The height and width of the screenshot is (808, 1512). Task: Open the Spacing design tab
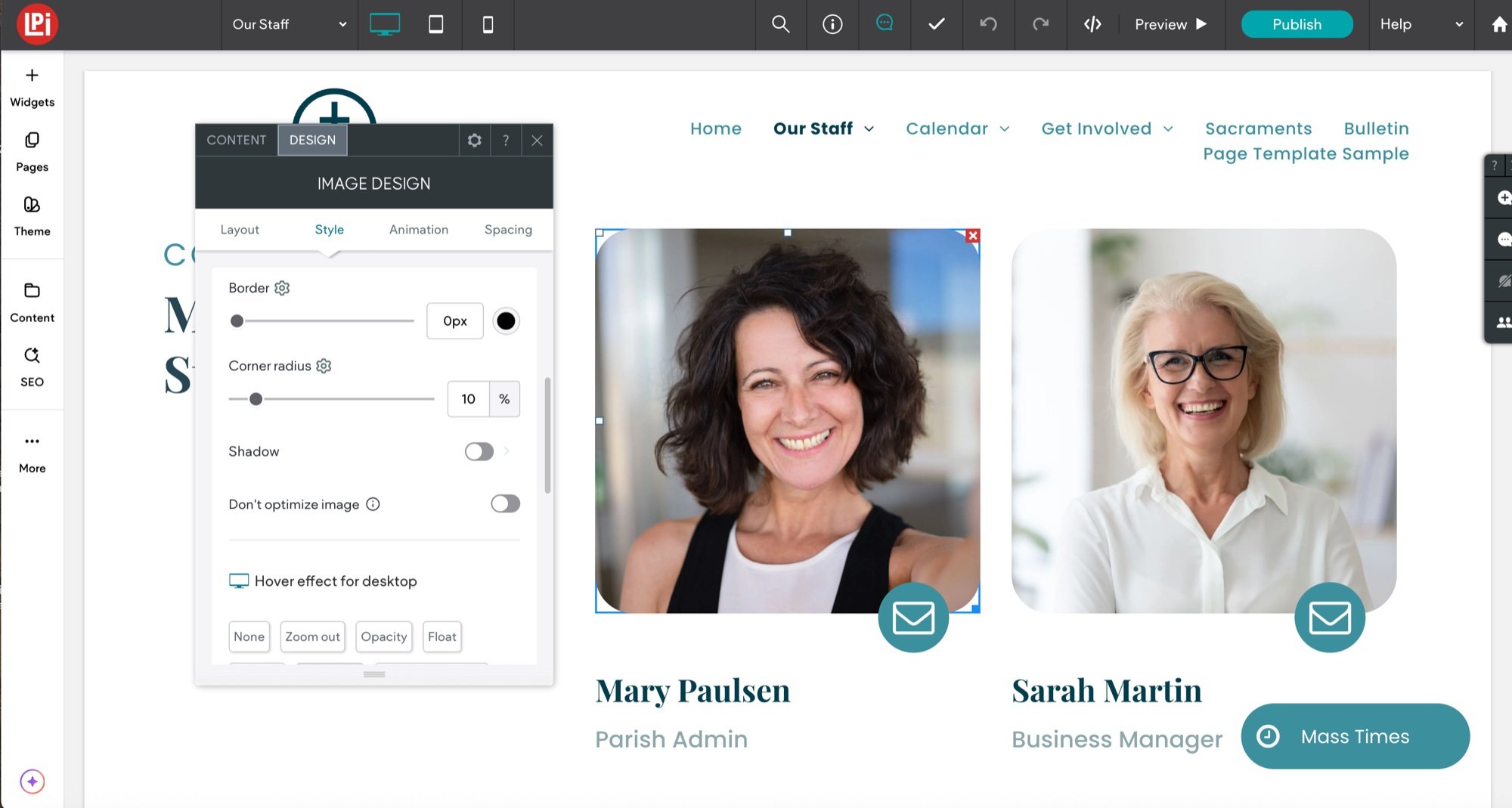(508, 230)
